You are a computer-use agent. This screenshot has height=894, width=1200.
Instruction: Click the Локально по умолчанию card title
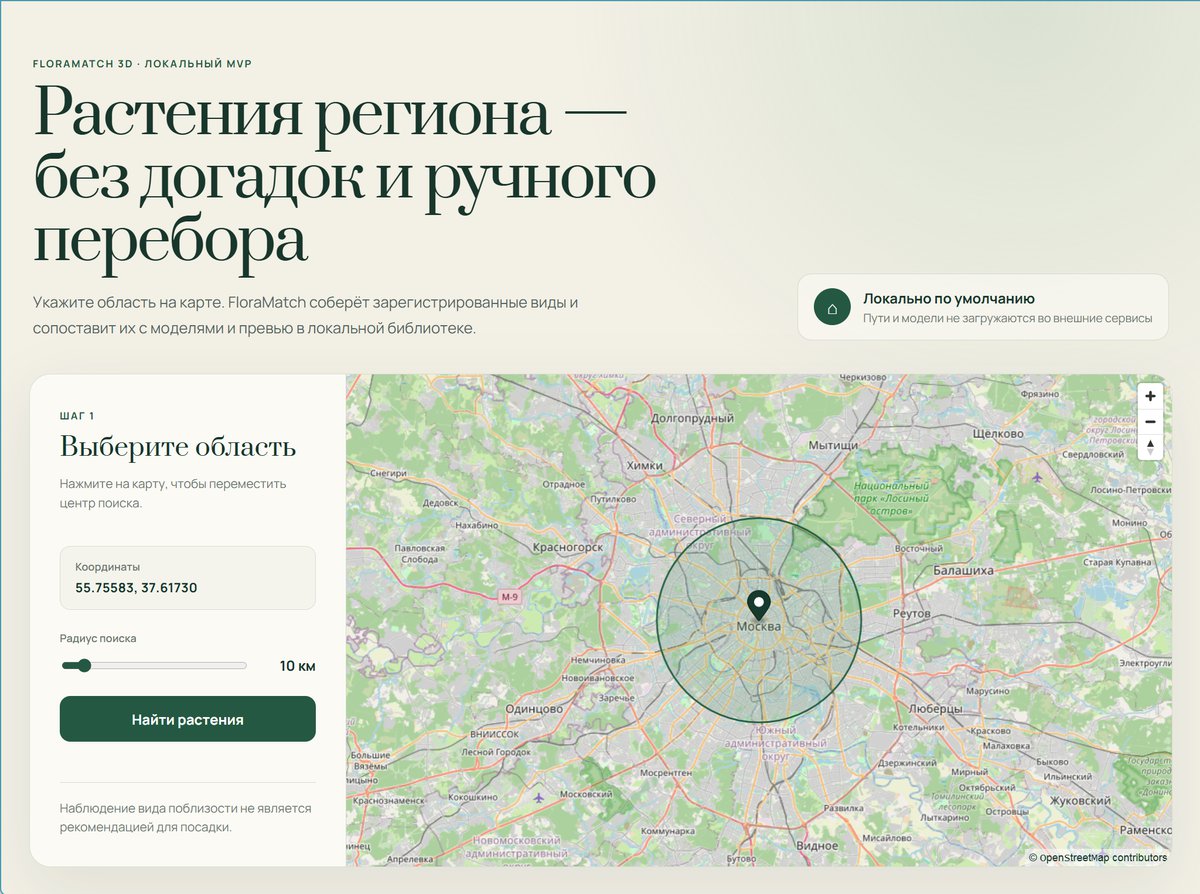pos(949,298)
